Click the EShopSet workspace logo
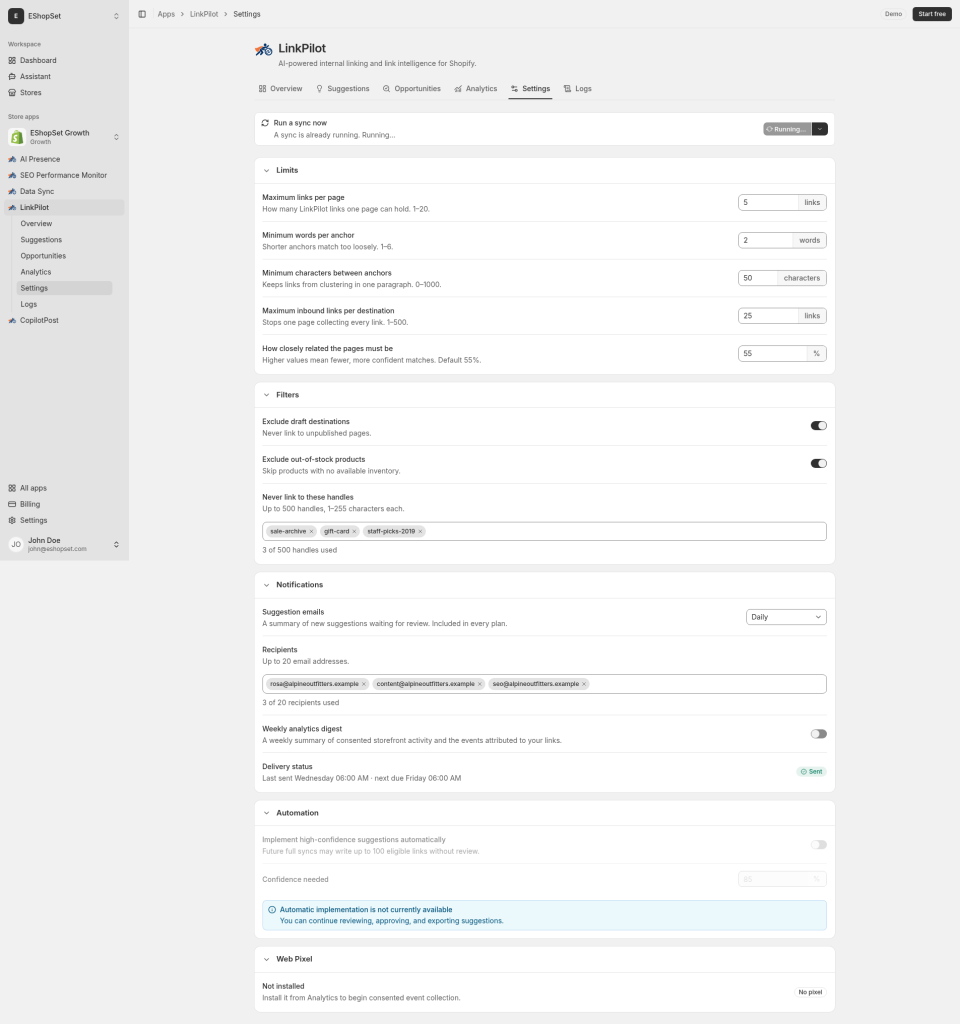This screenshot has height=1024, width=960. tap(16, 16)
